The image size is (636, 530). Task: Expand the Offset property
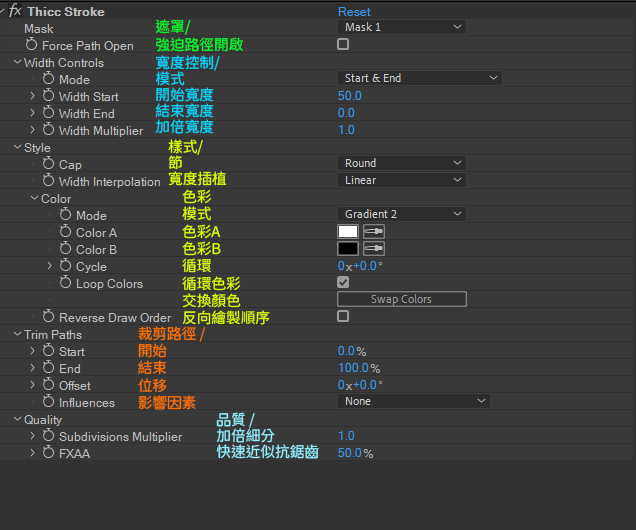pyautogui.click(x=32, y=385)
